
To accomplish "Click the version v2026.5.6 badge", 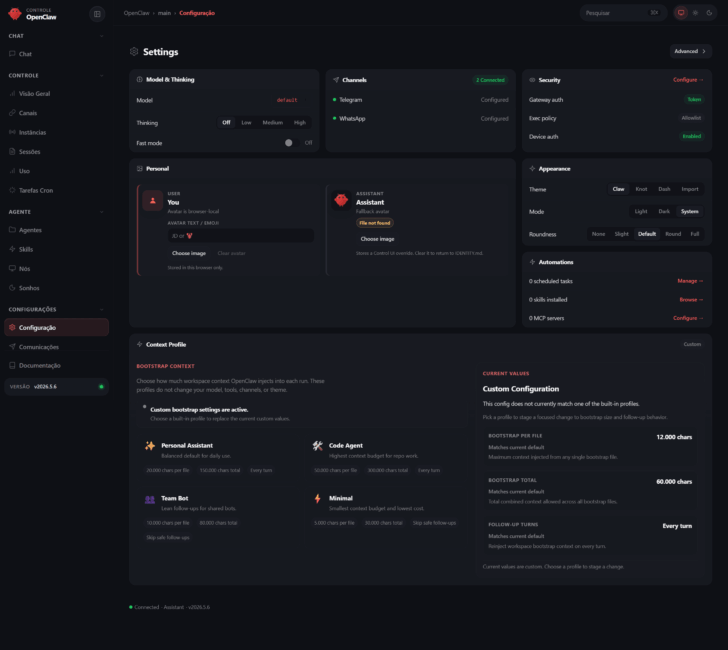I will click(57, 386).
